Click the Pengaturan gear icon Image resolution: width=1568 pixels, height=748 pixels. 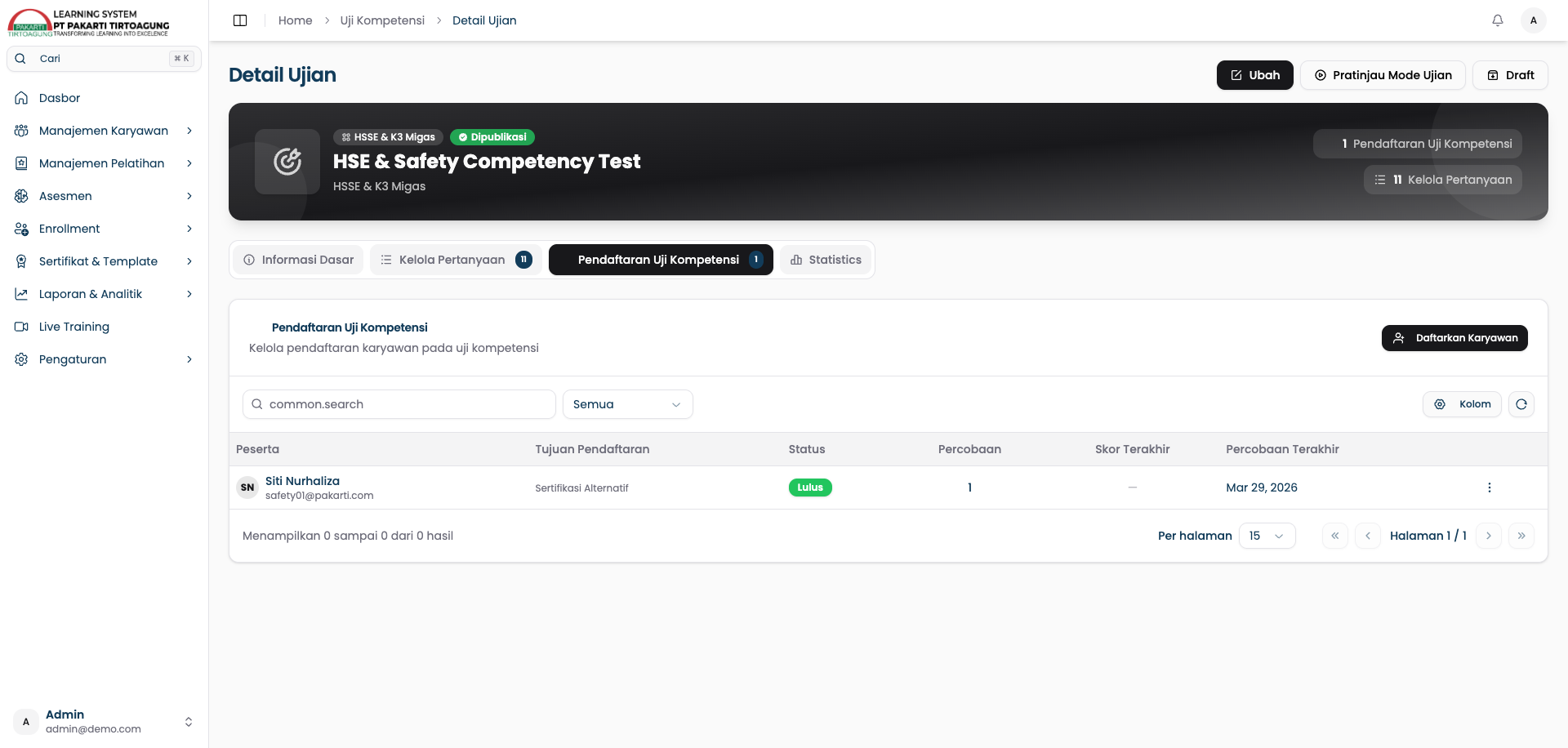(x=21, y=359)
